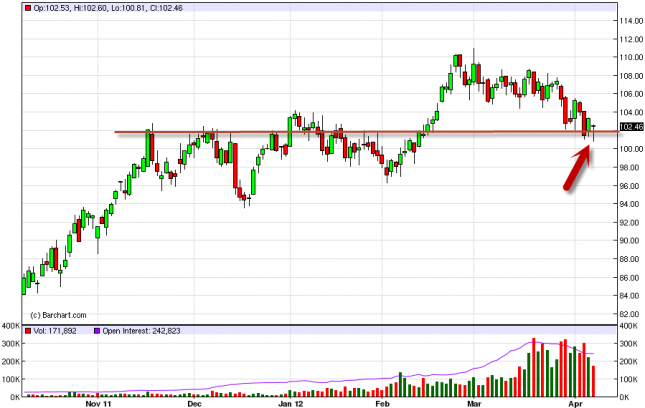Viewport: 645px width, 408px height.
Task: Select the Lo:100.81 low value
Action: coord(128,8)
